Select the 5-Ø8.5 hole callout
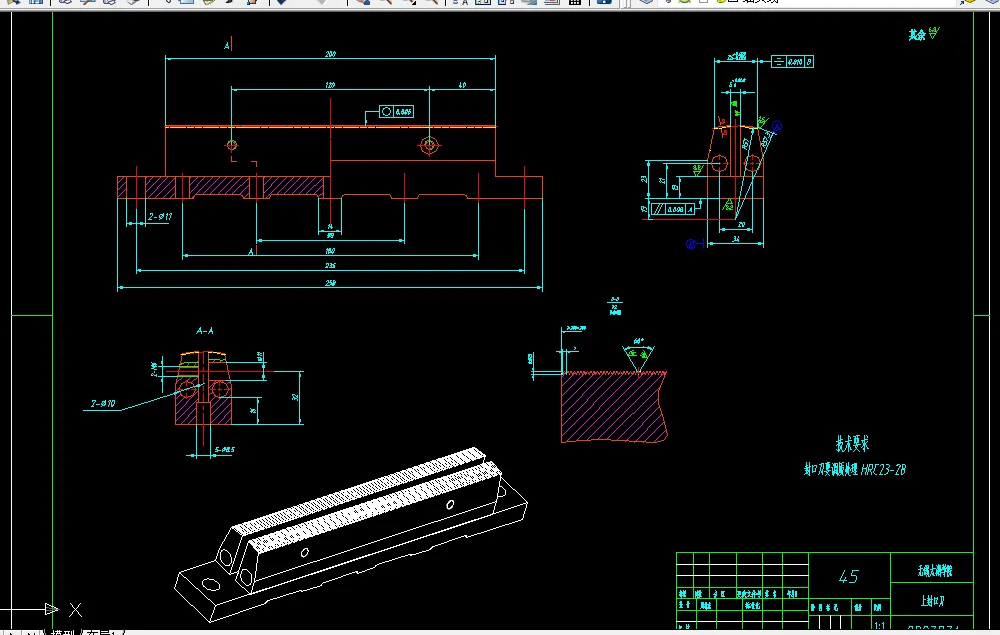The image size is (1000, 635). [224, 449]
